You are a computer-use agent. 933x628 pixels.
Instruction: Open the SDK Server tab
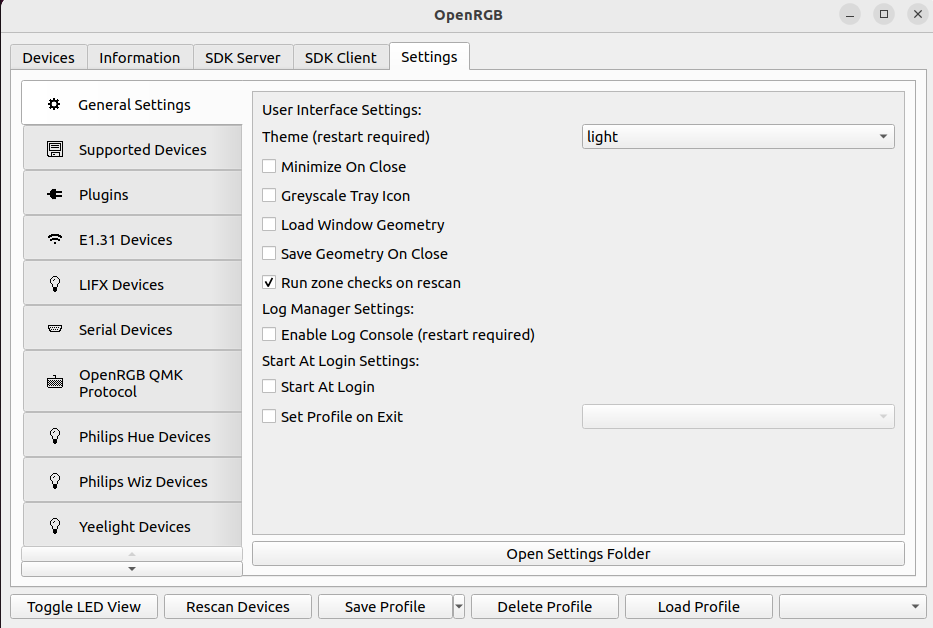(243, 58)
